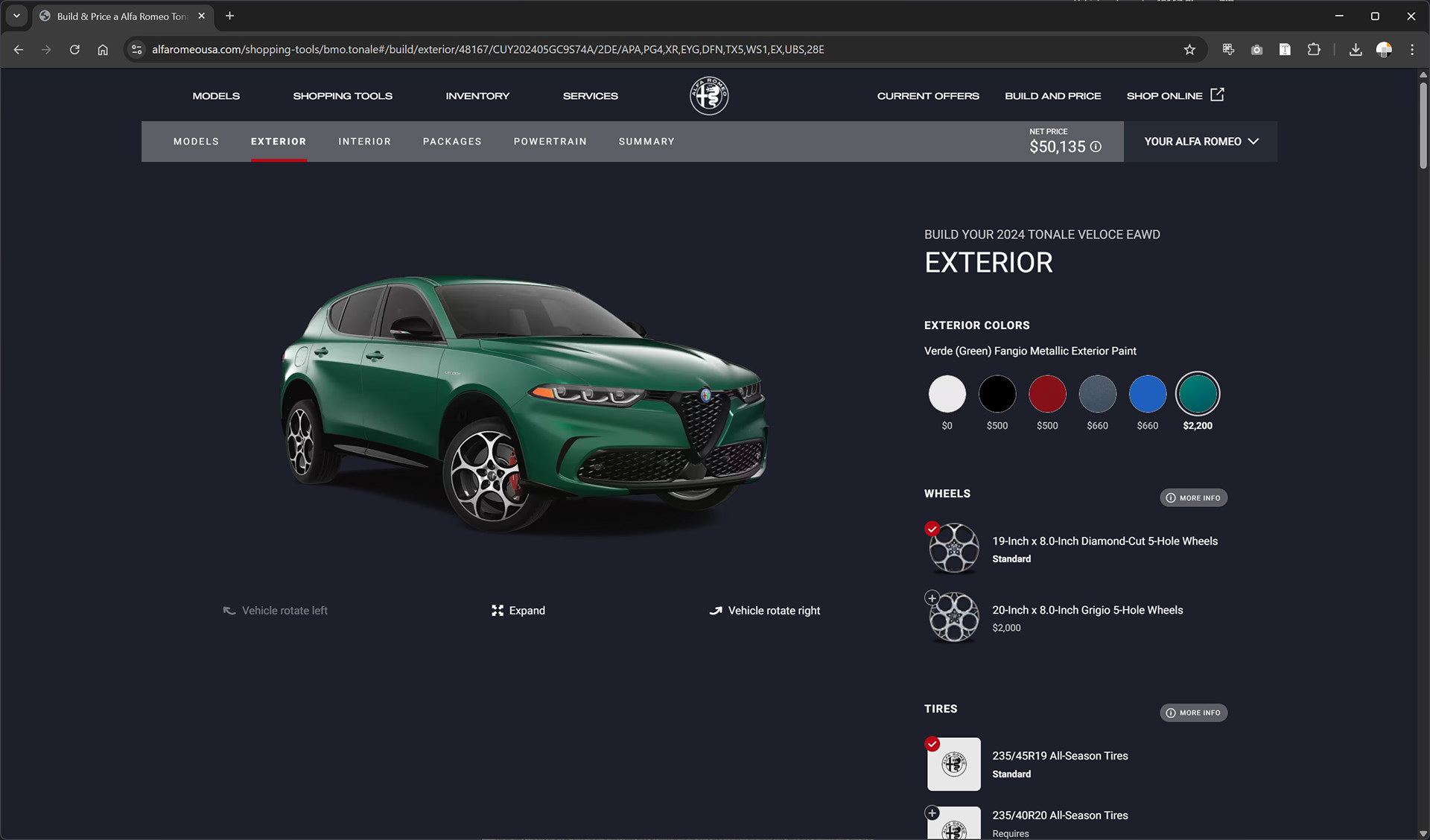Screen dimensions: 1430x840
Task: Switch to the Summary configurator tab
Action: 646,141
